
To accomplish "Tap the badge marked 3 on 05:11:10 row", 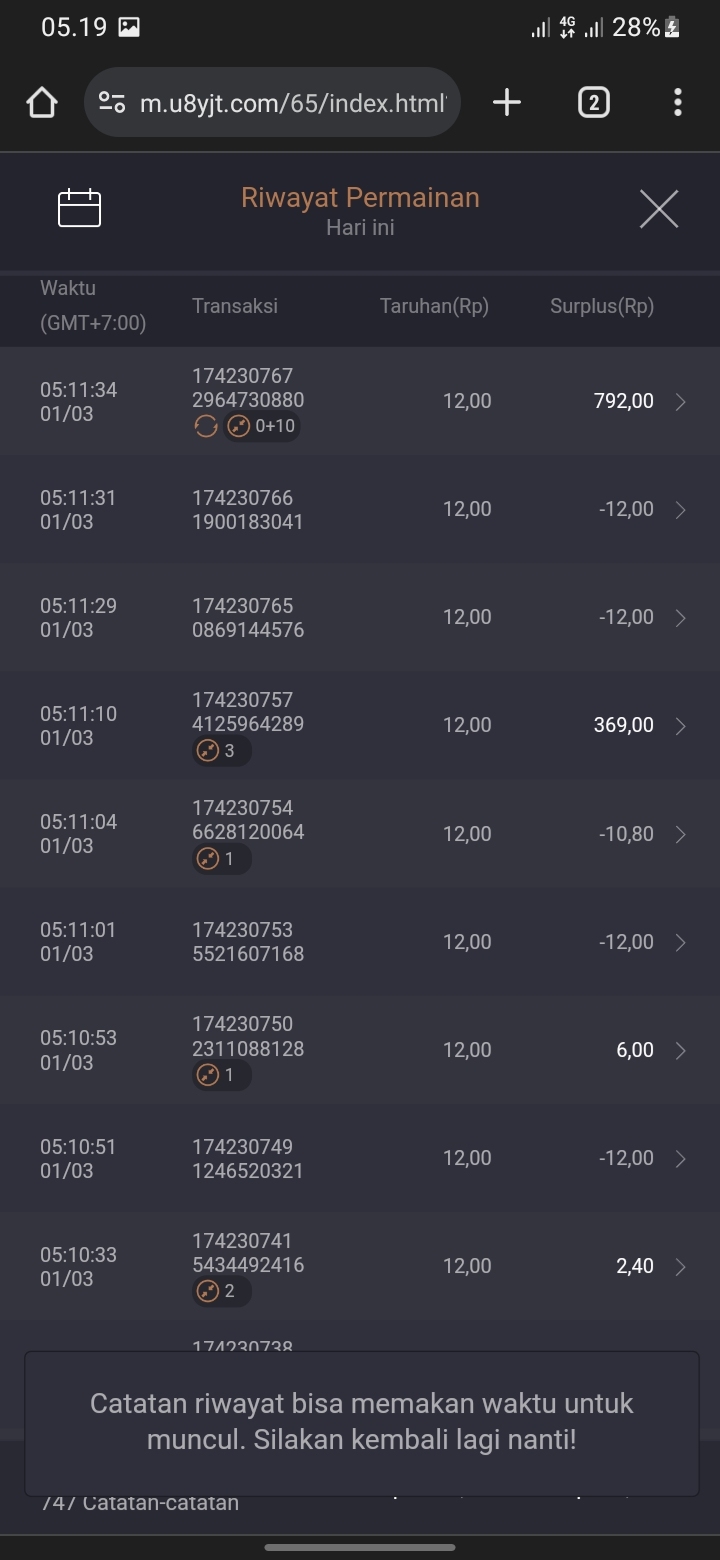I will (x=221, y=751).
